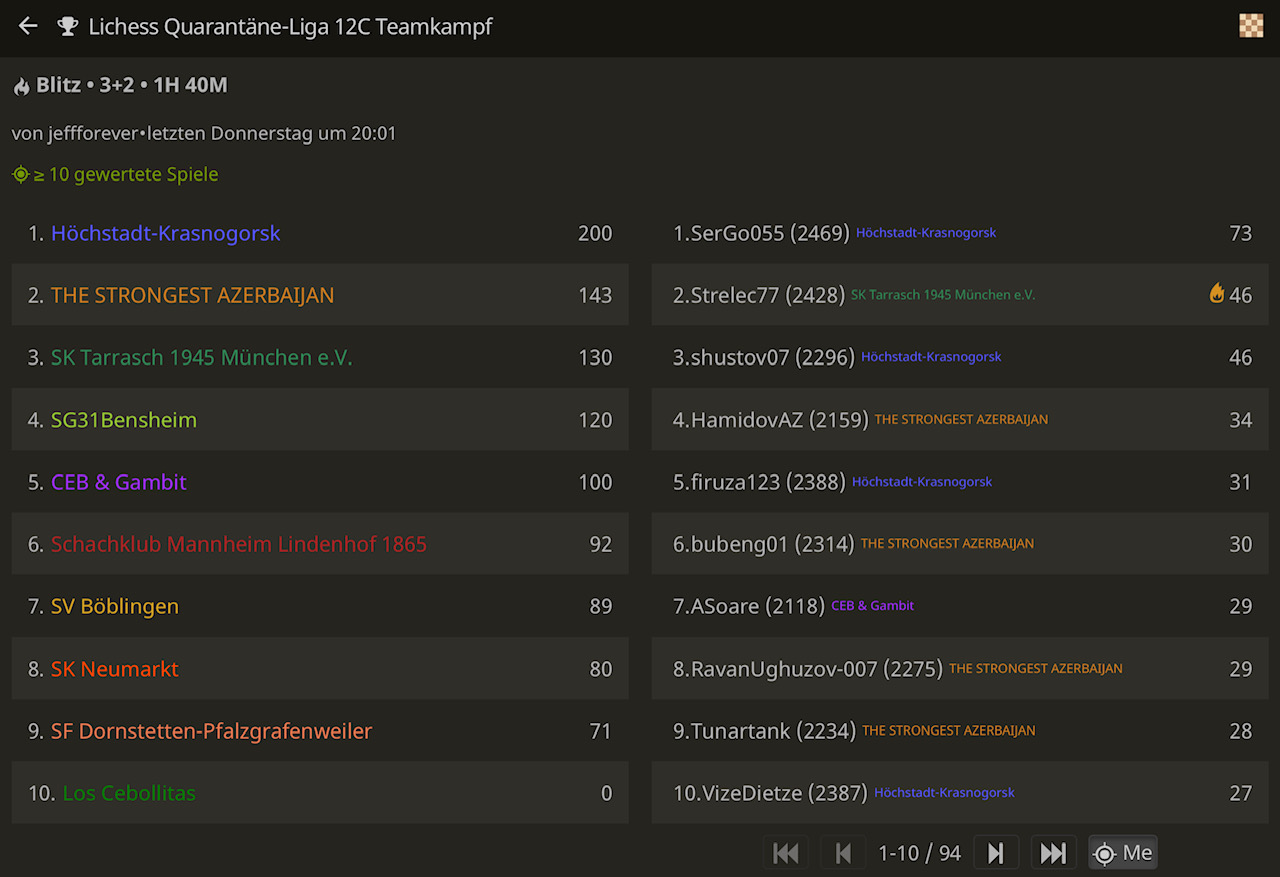Image resolution: width=1280 pixels, height=877 pixels.
Task: Click player score 73 for SerGo055
Action: 1241,233
